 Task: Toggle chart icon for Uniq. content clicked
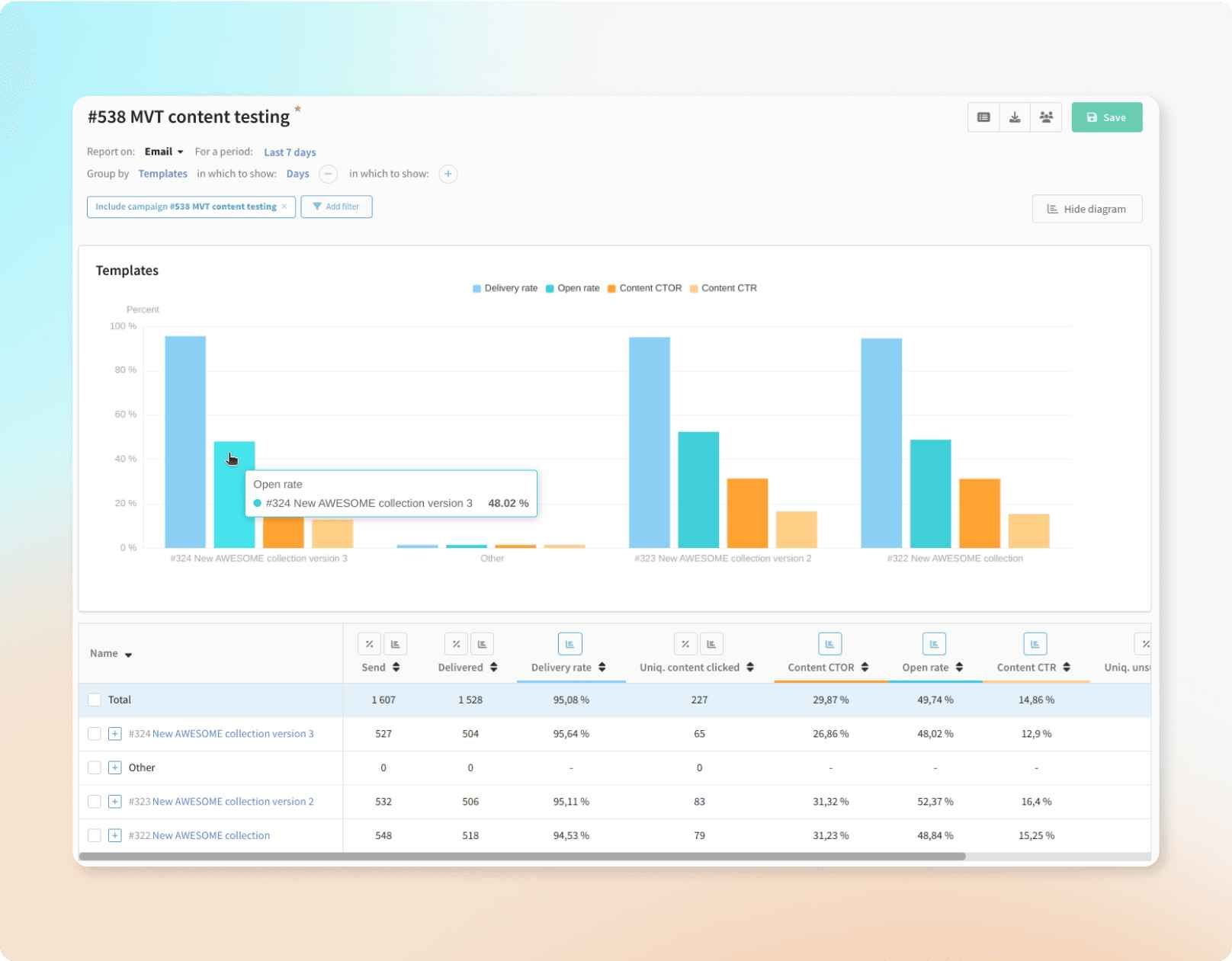[711, 644]
